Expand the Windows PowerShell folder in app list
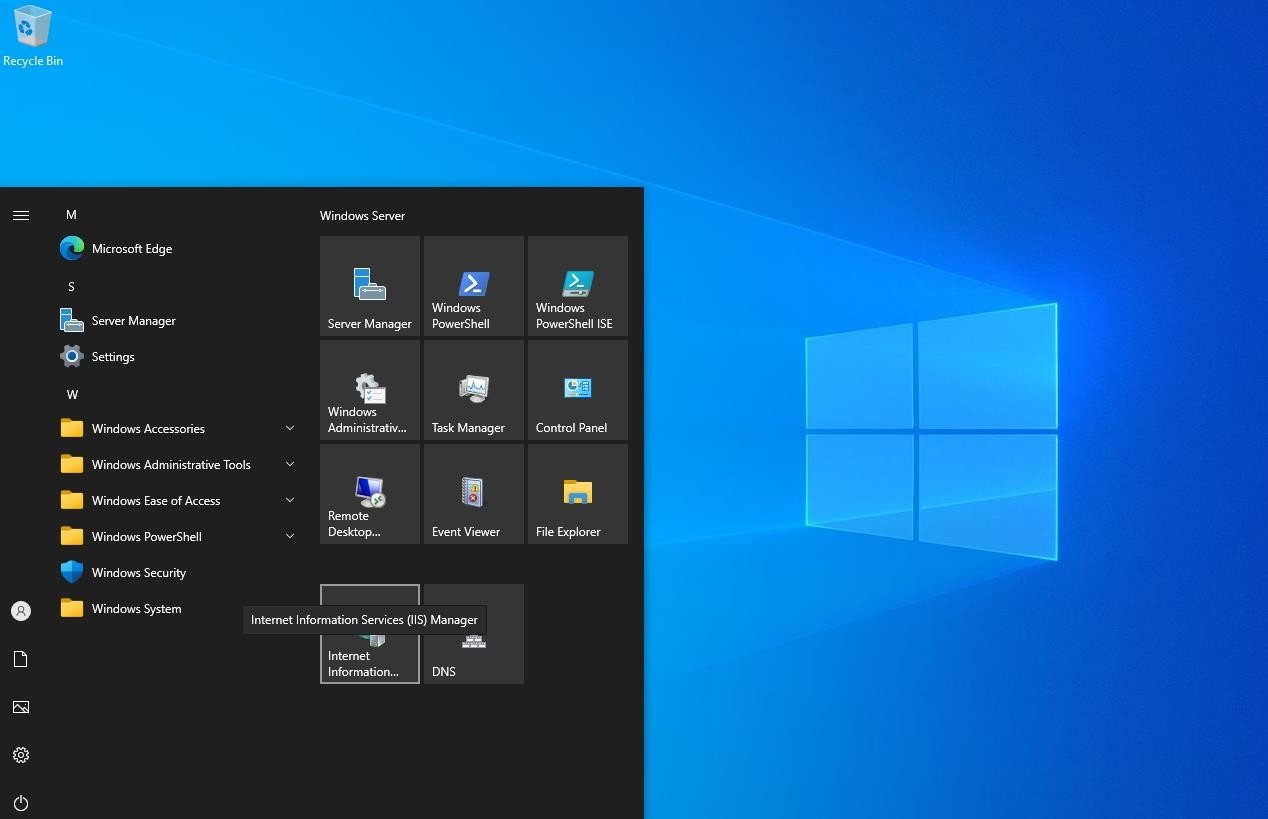The image size is (1268, 819). point(178,537)
